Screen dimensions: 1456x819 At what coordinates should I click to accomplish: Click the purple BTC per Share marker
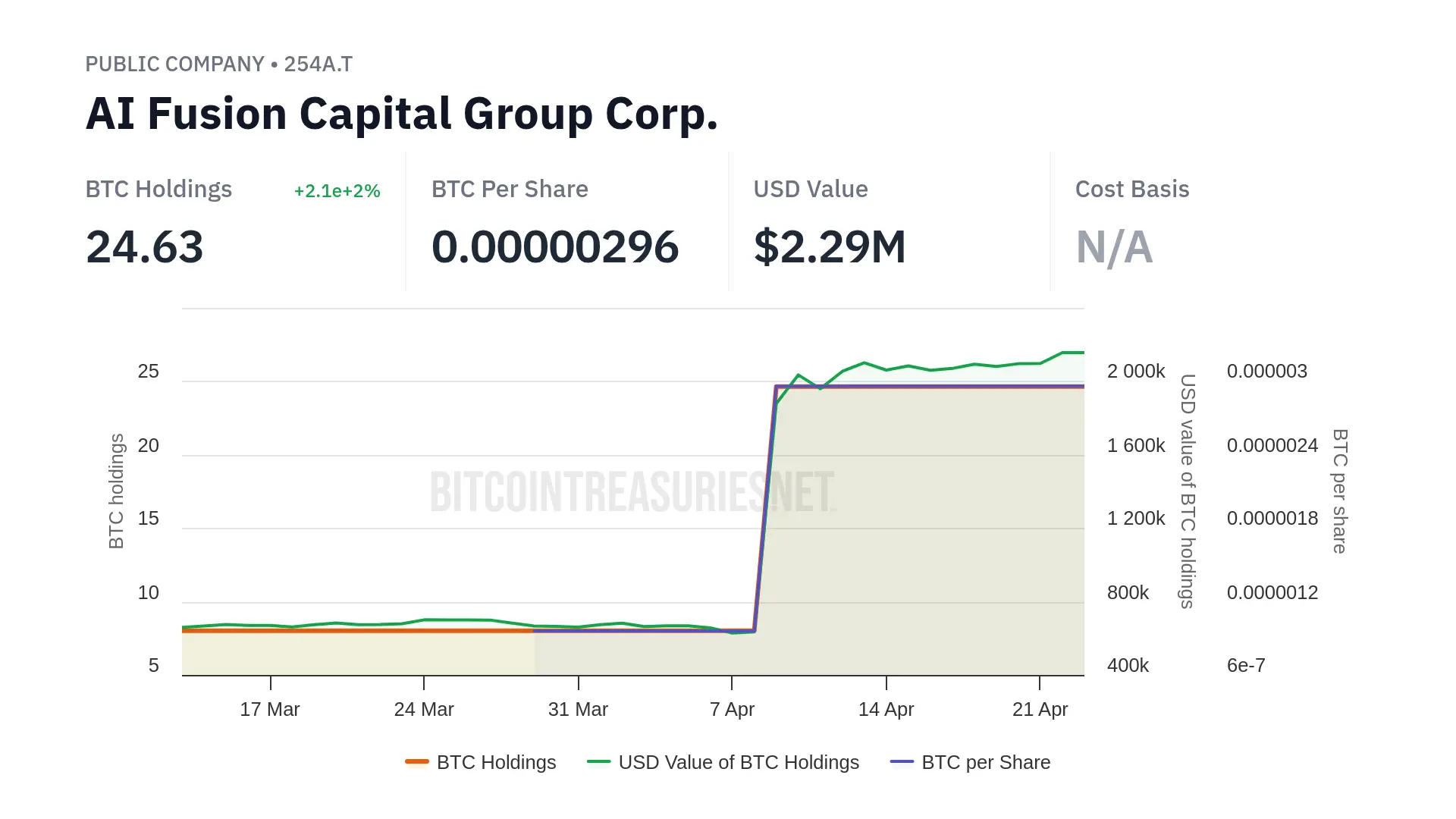[902, 761]
